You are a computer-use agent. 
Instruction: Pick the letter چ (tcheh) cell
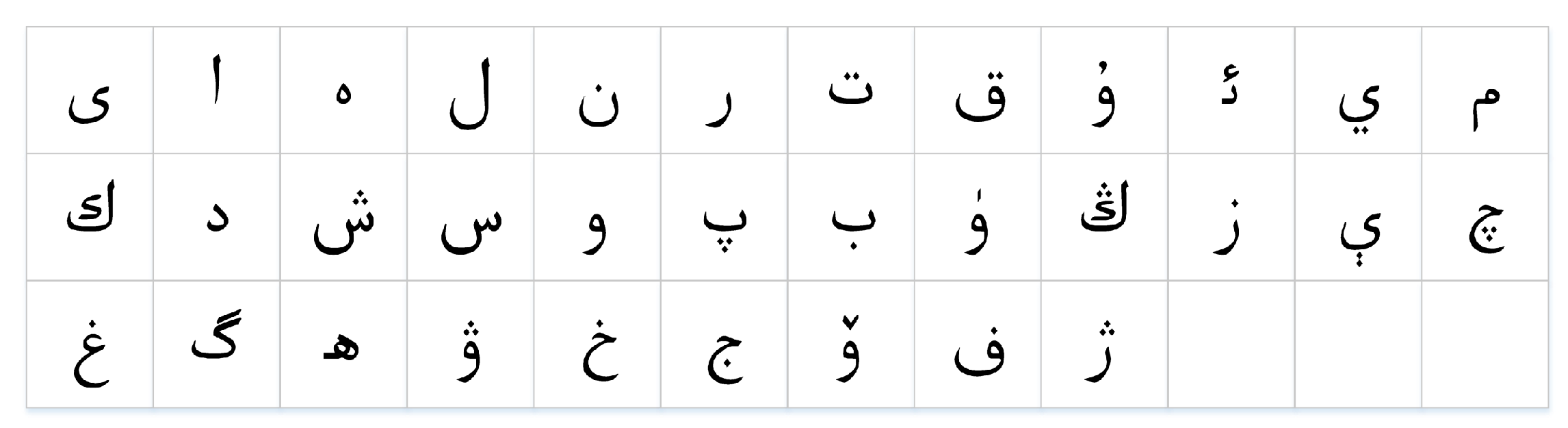pos(1485,217)
